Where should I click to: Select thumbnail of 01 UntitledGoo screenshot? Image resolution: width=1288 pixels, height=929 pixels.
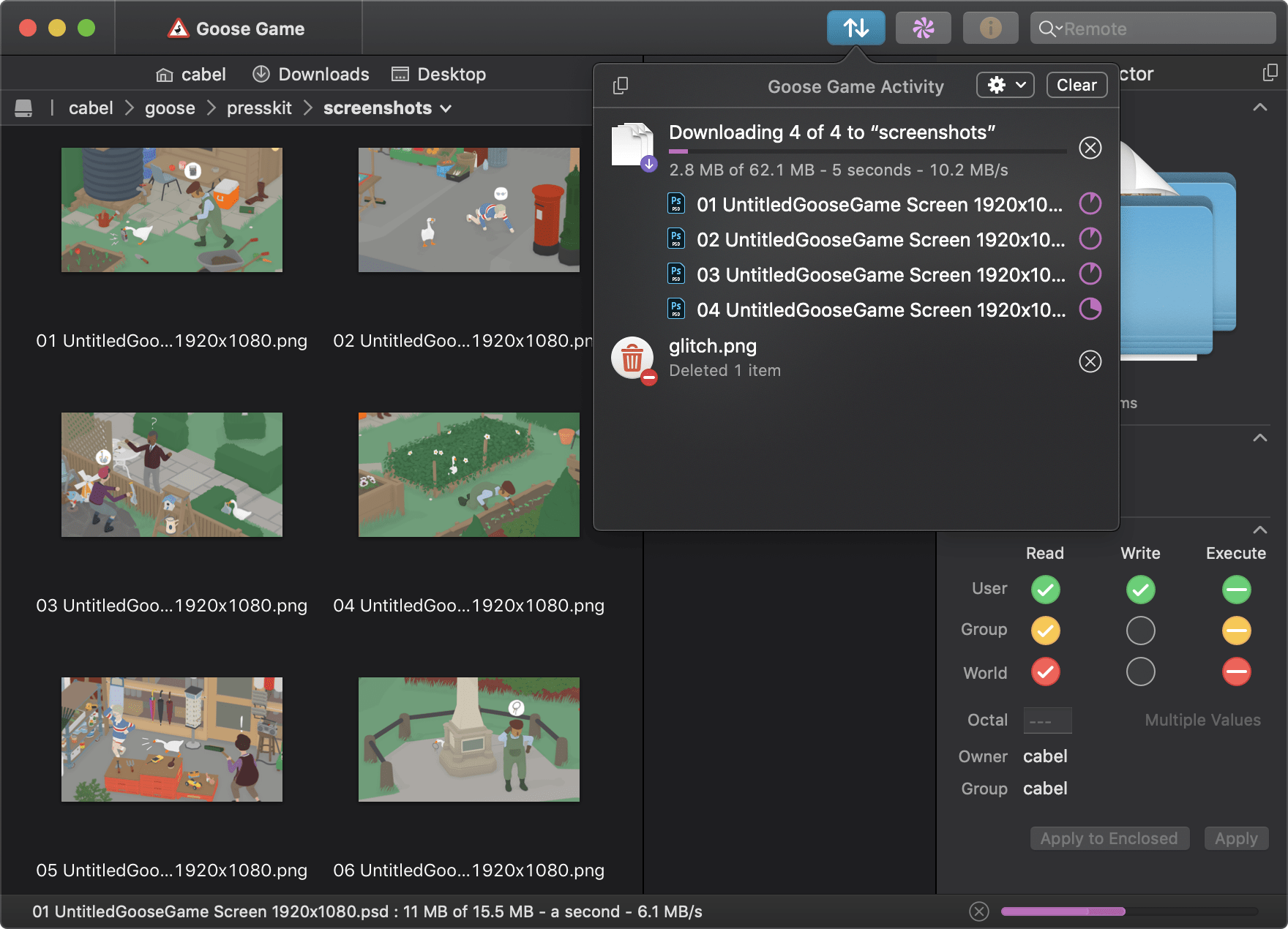[172, 210]
